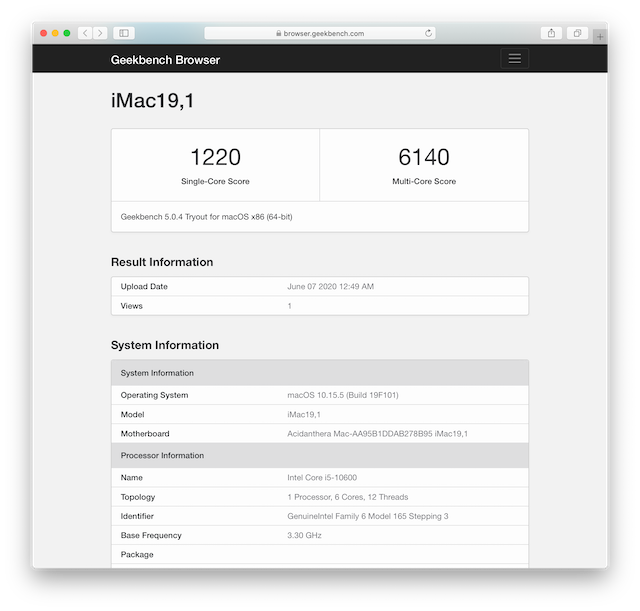
Task: Click the Processor Information table header
Action: pyautogui.click(x=320, y=455)
